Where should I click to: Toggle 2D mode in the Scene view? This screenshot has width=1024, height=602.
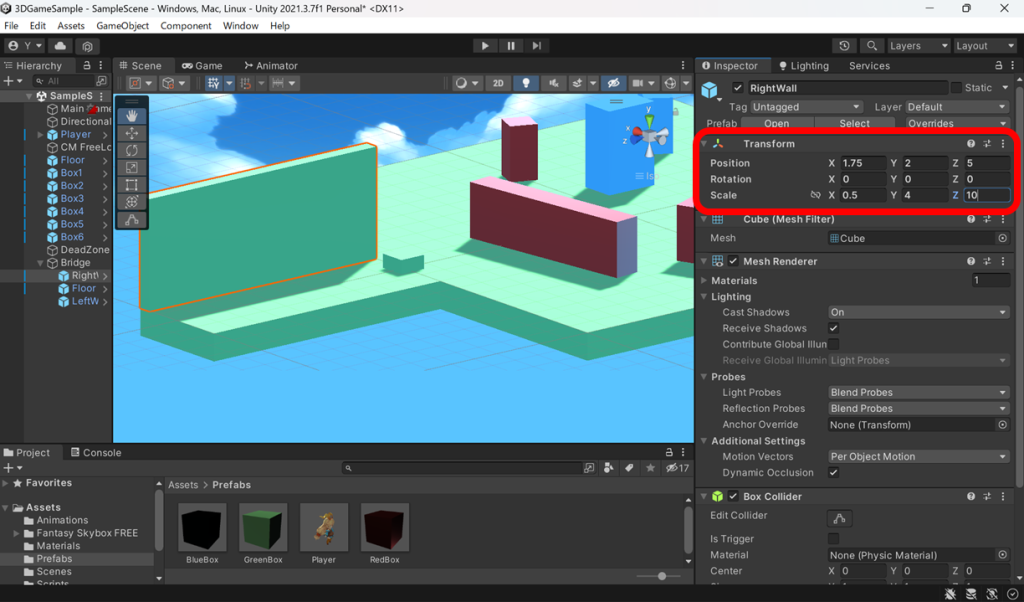click(x=498, y=84)
